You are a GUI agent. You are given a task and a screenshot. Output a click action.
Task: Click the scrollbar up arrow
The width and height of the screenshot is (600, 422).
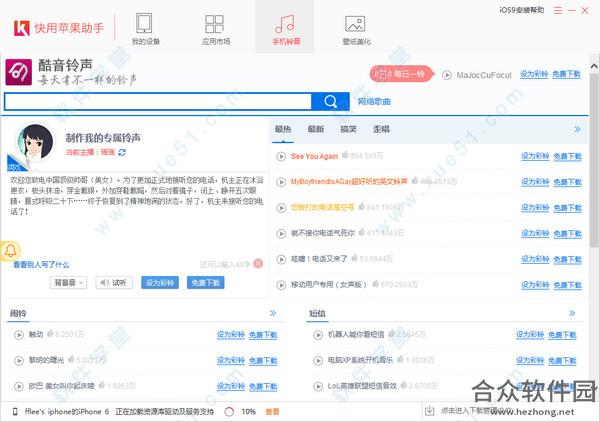594,67
